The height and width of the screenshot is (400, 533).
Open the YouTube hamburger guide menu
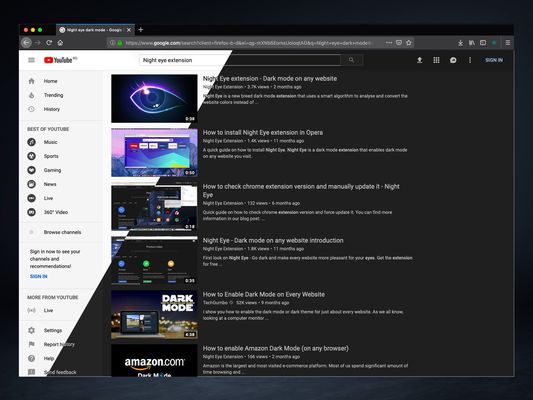tap(31, 60)
